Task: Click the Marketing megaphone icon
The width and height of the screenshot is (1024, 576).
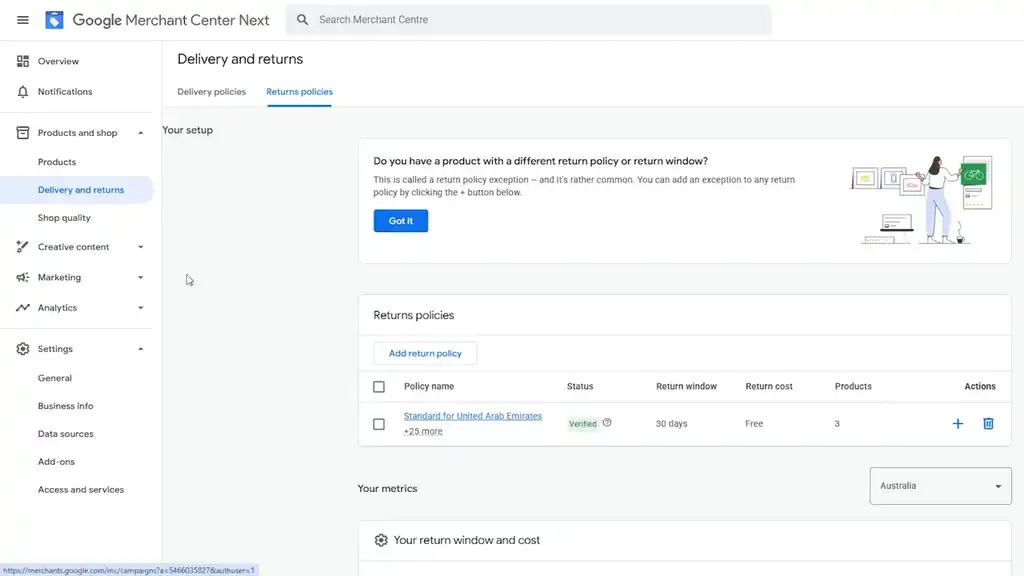Action: [22, 277]
